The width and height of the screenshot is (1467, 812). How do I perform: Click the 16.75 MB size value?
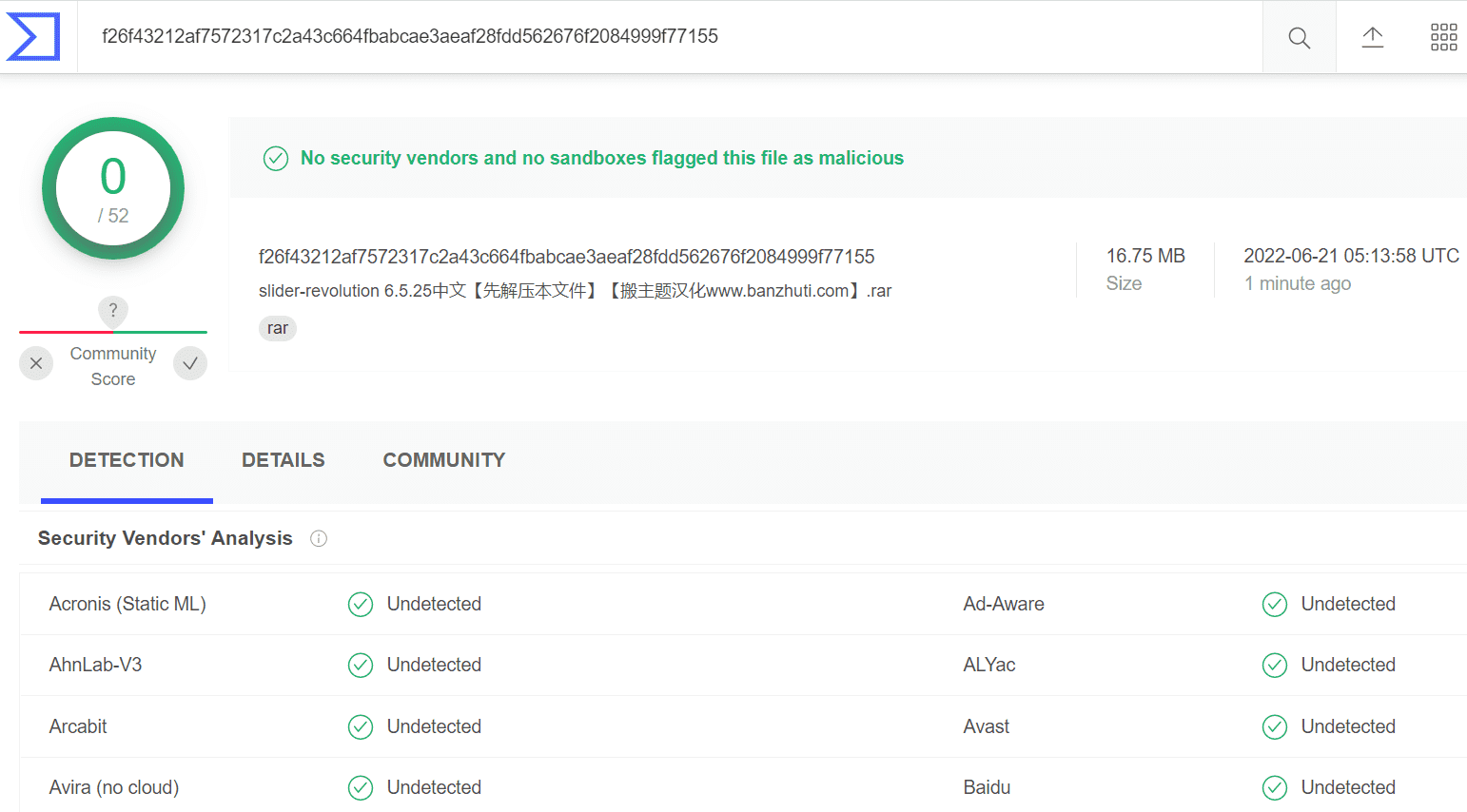1145,256
